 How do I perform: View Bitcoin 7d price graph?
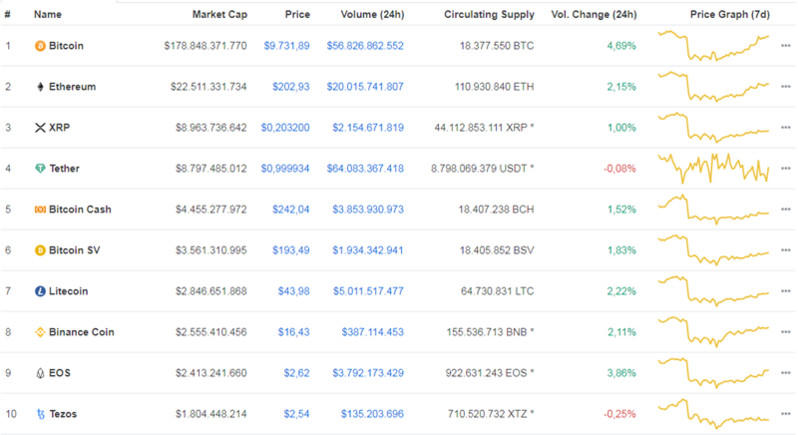713,47
